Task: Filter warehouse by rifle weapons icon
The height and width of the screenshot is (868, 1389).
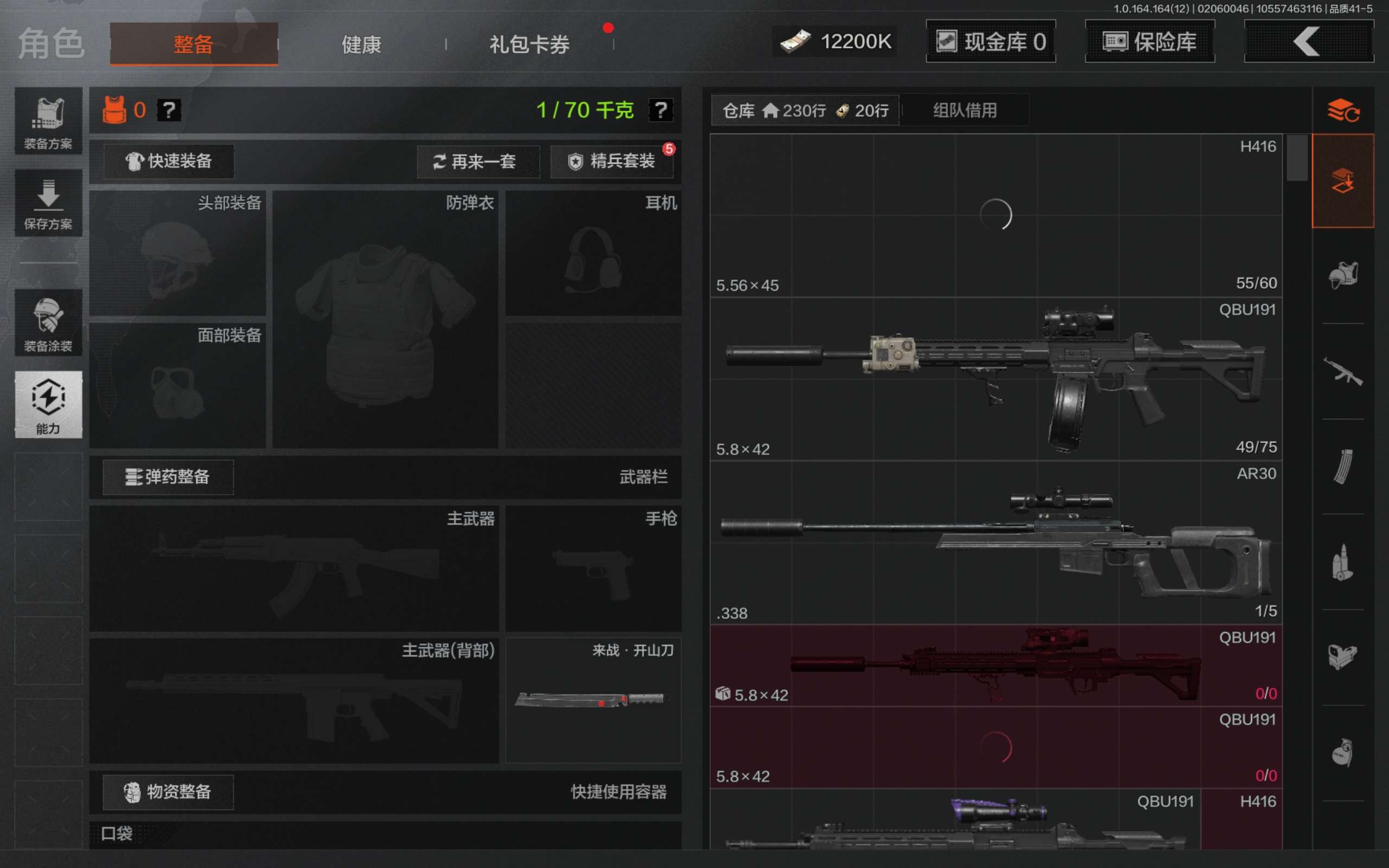Action: click(1342, 372)
